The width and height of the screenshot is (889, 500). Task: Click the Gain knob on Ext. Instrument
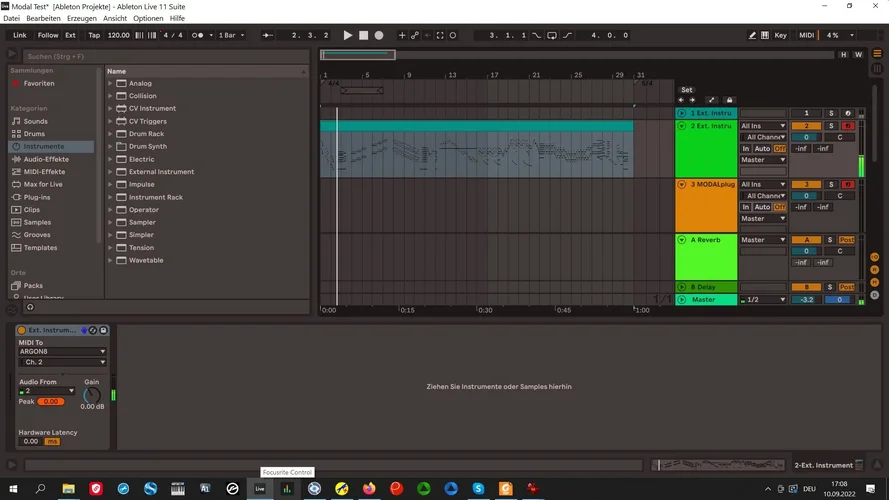[92, 394]
